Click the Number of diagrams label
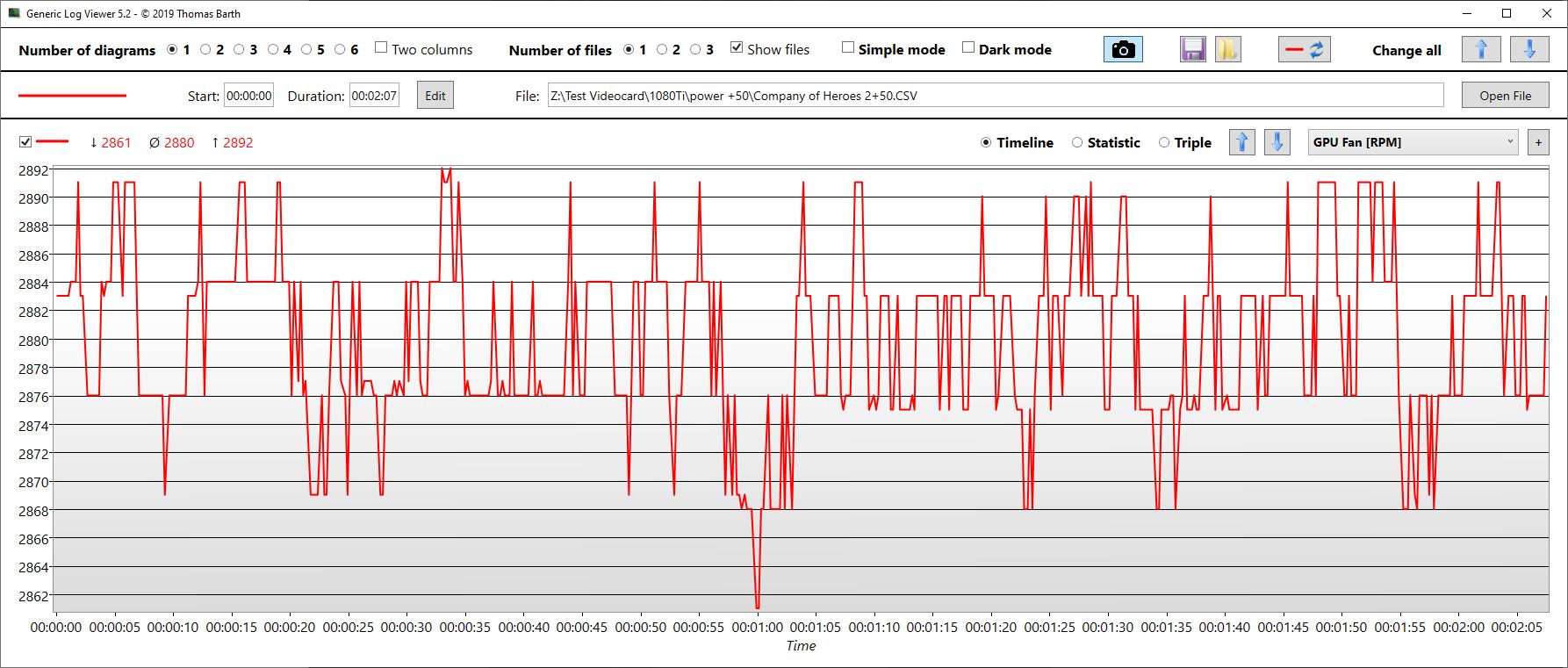 click(x=87, y=50)
